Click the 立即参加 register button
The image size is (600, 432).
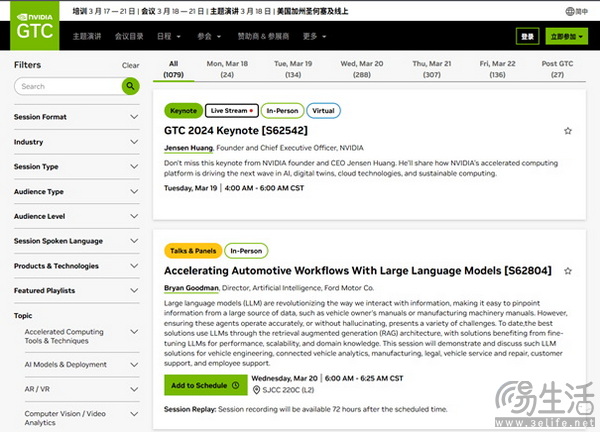point(566,36)
